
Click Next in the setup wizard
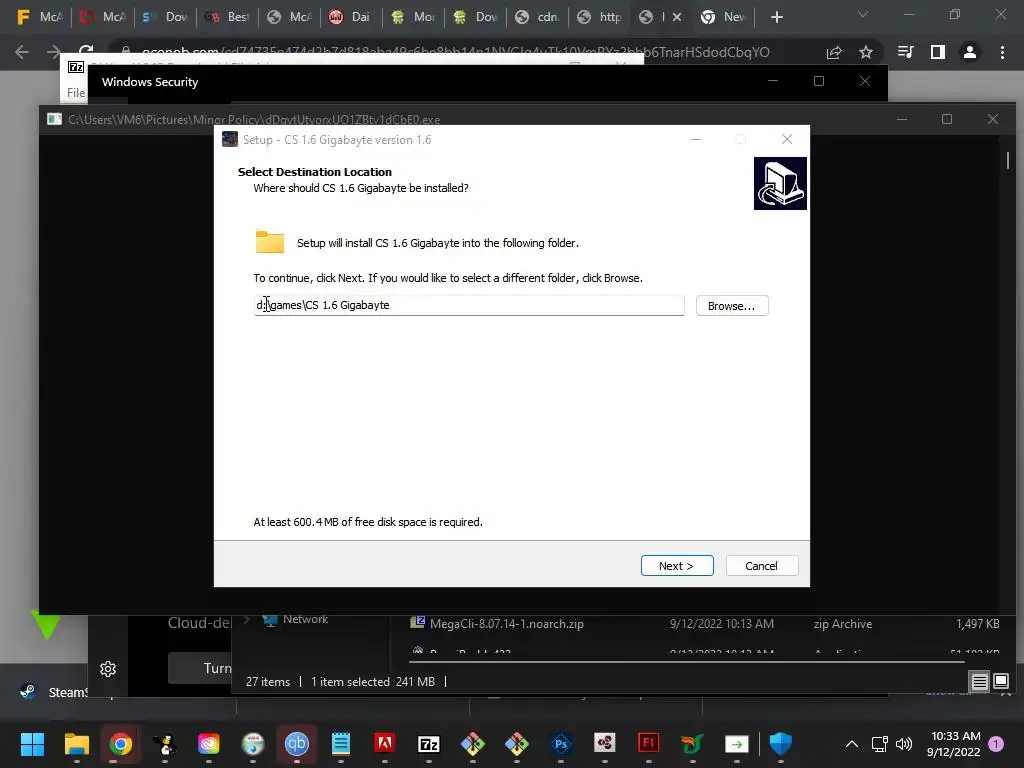click(677, 566)
